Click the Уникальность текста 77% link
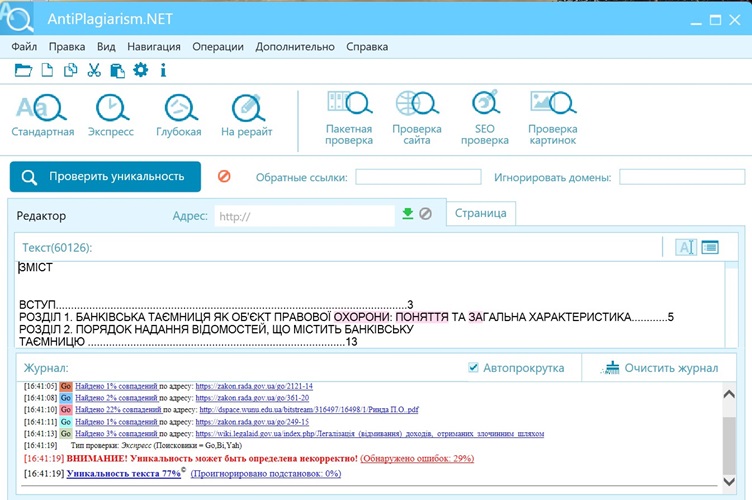752x500 pixels. [x=124, y=474]
